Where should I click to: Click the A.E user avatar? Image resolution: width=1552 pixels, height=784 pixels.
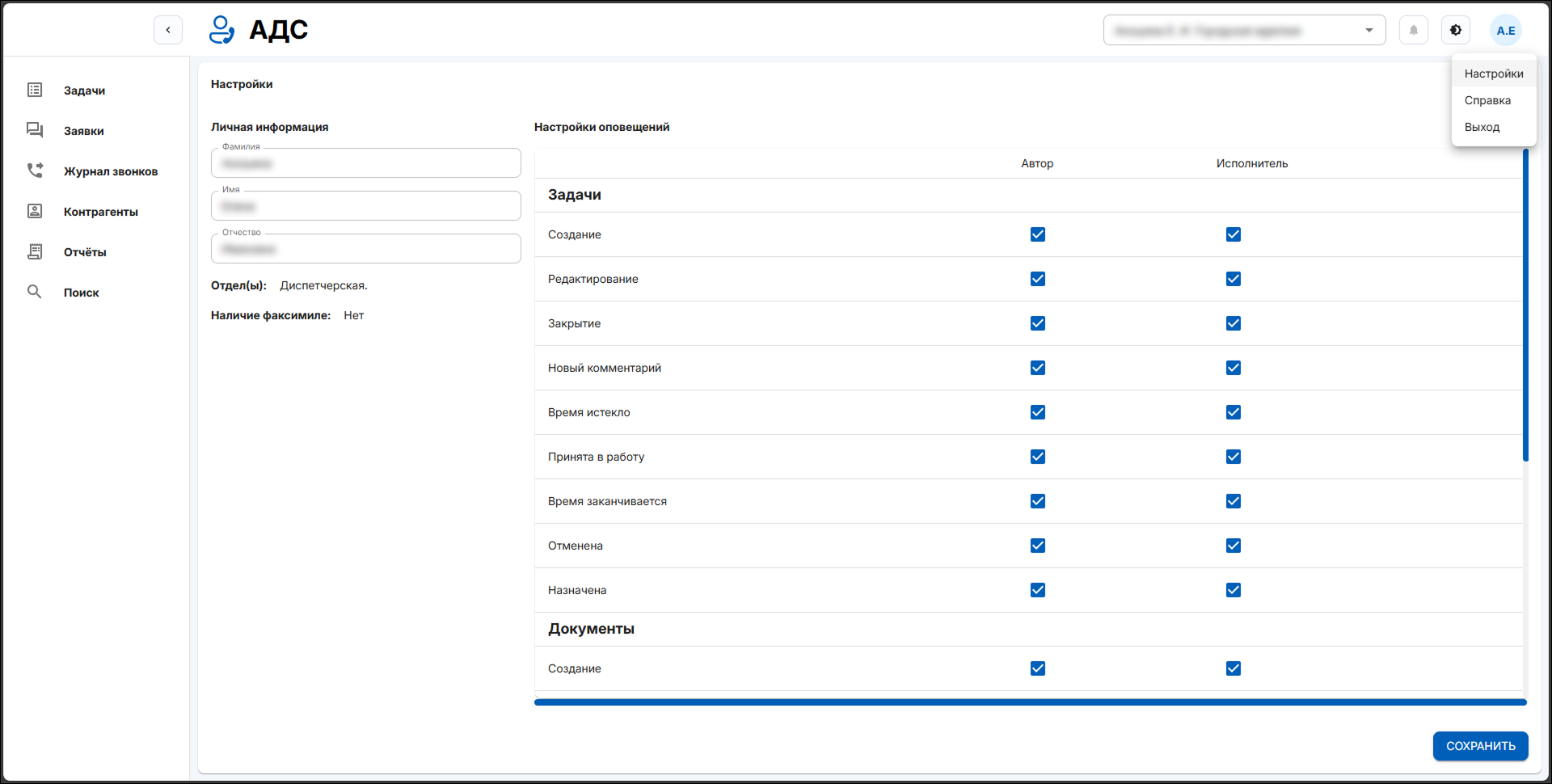click(1505, 31)
